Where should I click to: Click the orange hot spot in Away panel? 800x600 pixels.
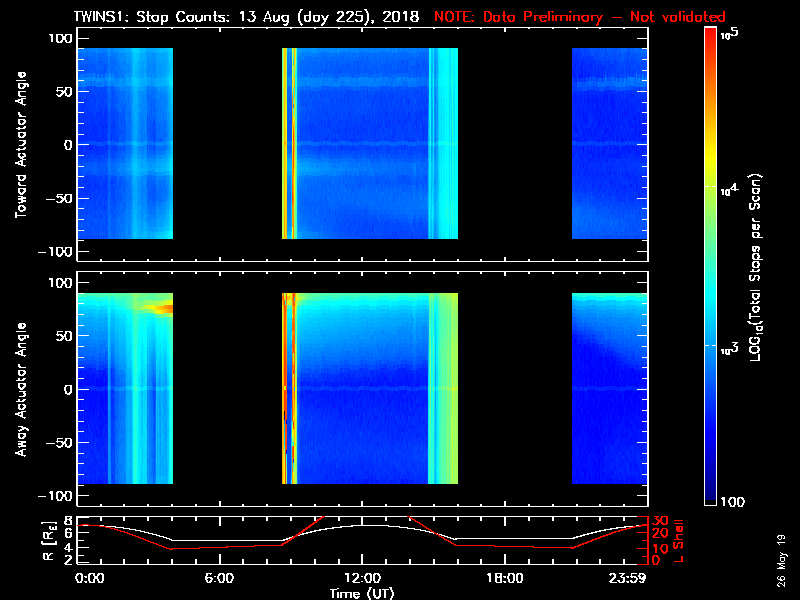point(162,308)
